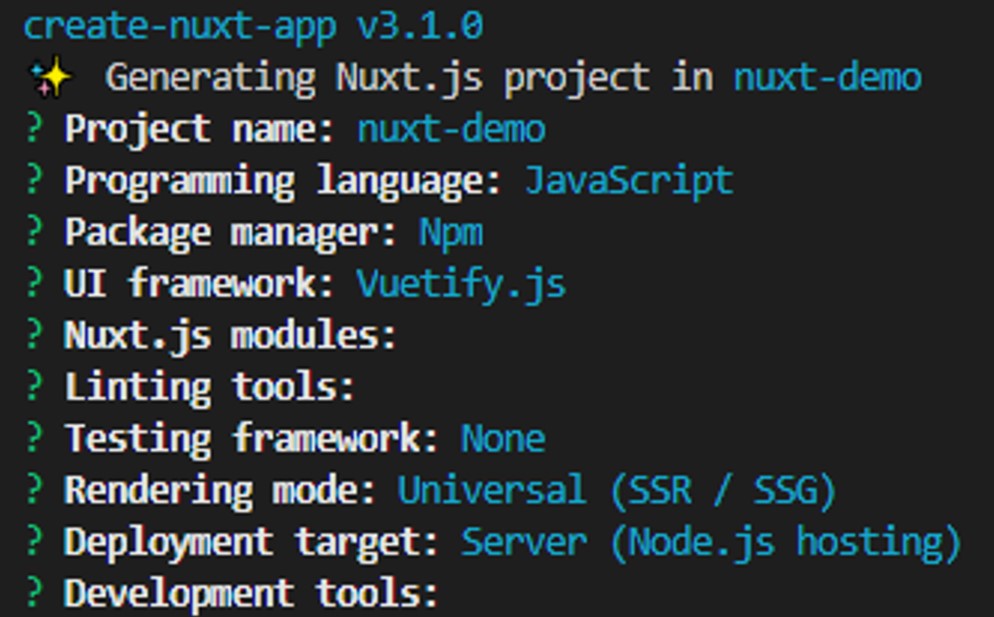Select the Npm package manager answer
This screenshot has height=617, width=994.
tap(450, 231)
